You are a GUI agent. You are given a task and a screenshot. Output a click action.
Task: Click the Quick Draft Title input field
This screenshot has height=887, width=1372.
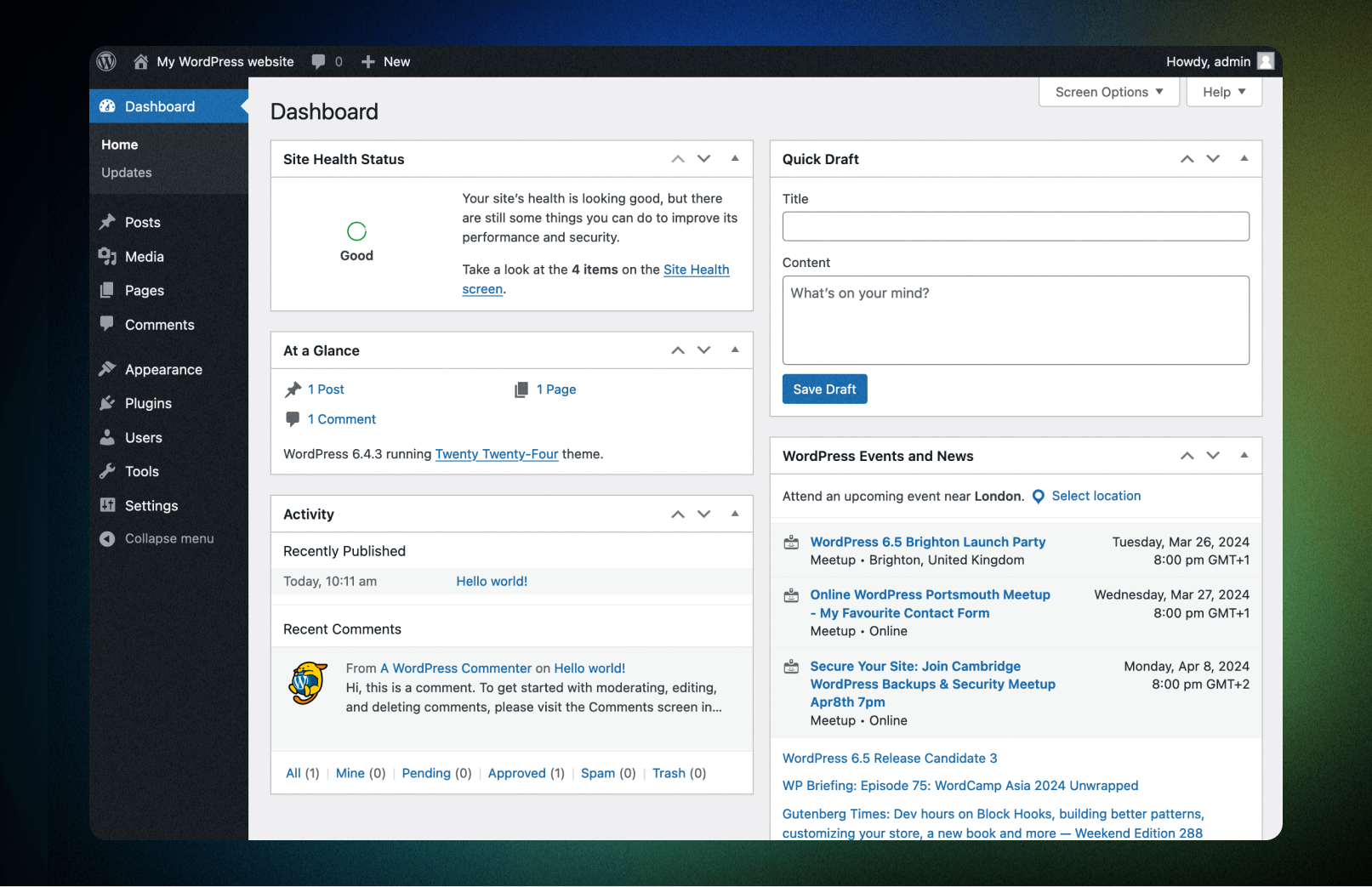pyautogui.click(x=1016, y=226)
